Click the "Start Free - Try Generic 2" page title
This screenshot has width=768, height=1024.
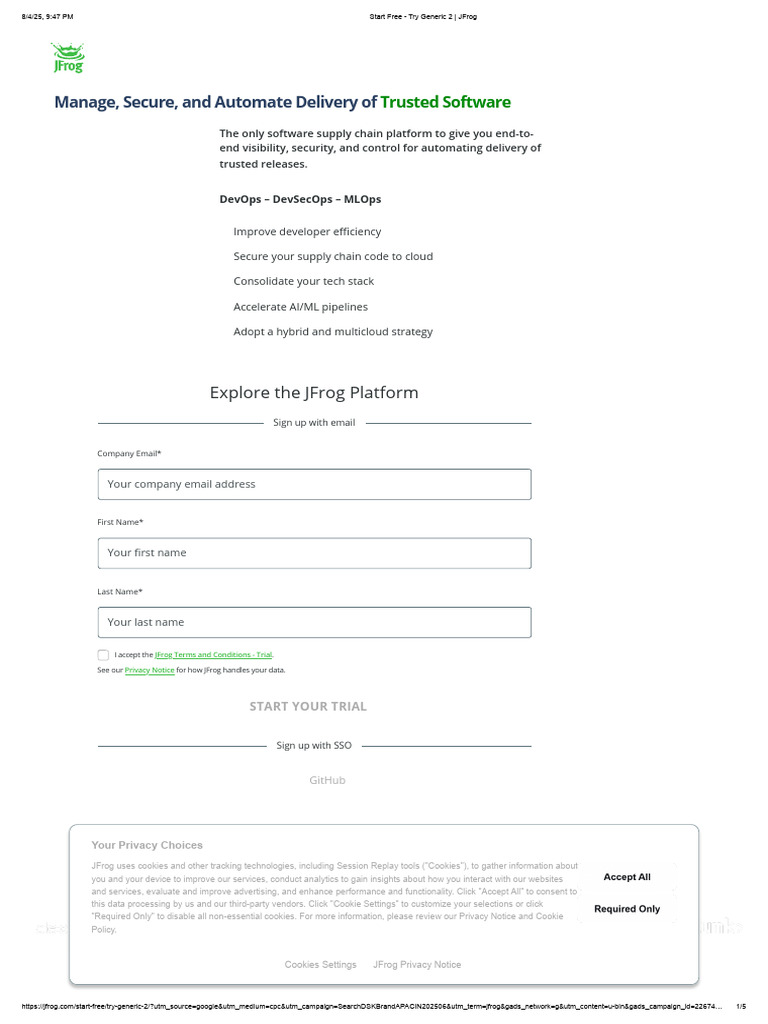pos(423,17)
